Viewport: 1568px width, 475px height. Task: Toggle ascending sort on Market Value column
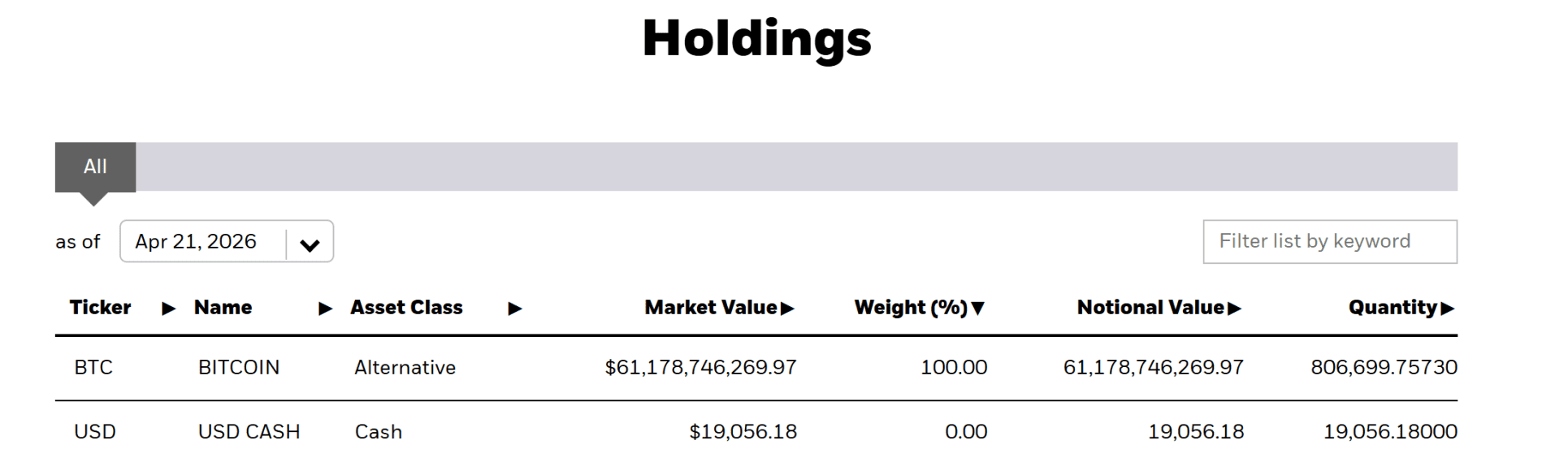pyautogui.click(x=786, y=309)
